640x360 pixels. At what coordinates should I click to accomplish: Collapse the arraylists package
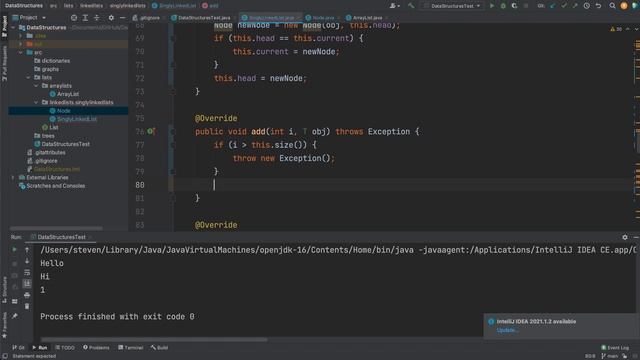point(36,86)
